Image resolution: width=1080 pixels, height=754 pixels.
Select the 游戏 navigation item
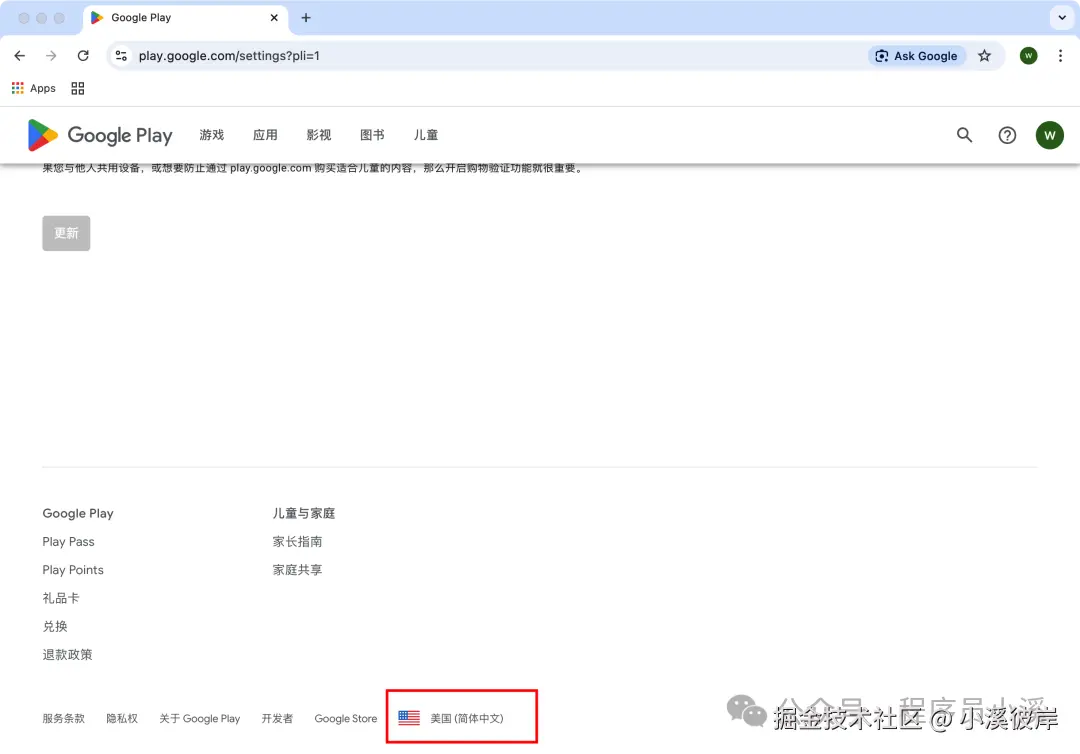[x=211, y=135]
